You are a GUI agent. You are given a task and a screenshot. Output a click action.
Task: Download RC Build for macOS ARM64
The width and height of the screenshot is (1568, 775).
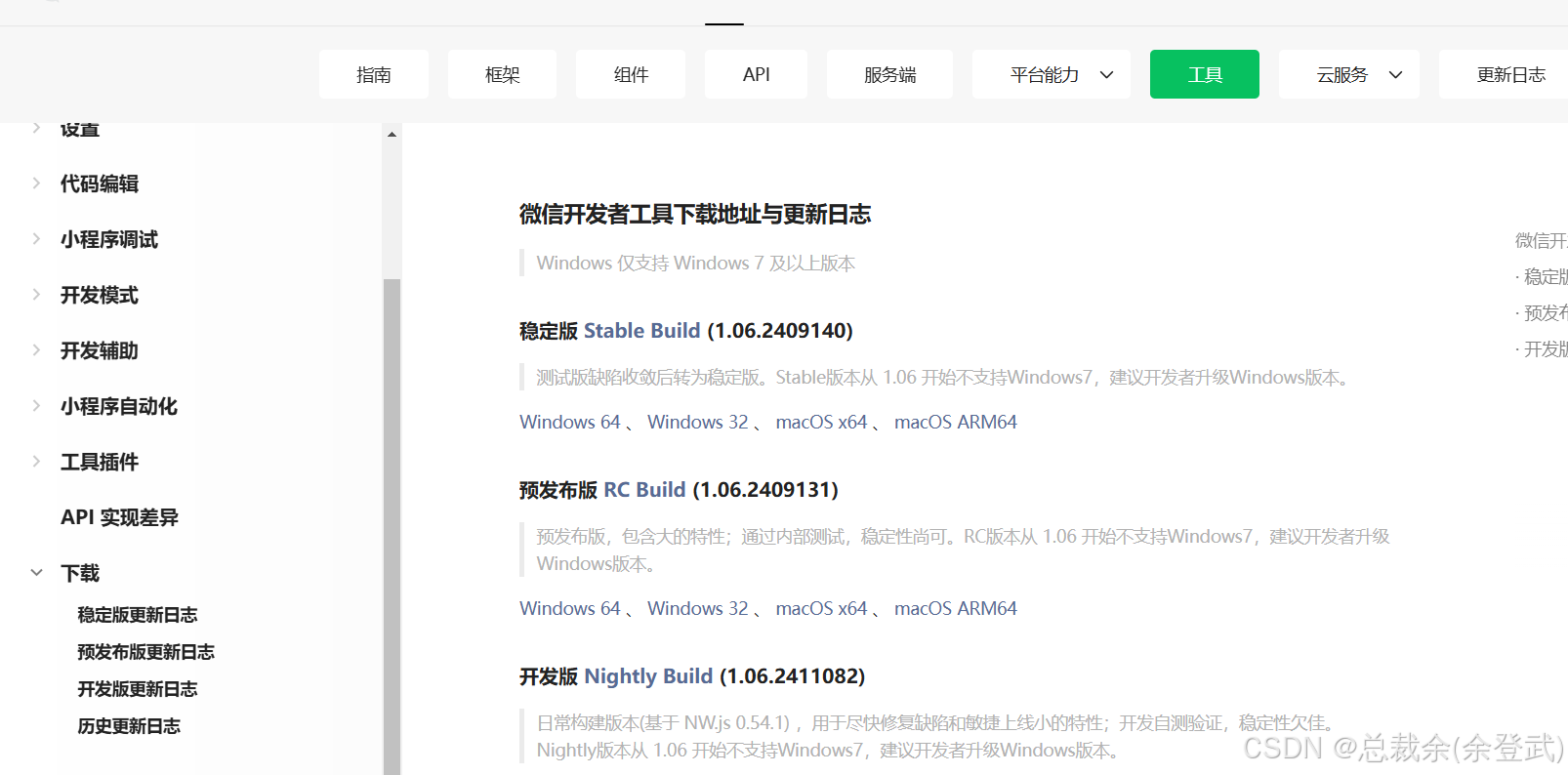(x=956, y=608)
